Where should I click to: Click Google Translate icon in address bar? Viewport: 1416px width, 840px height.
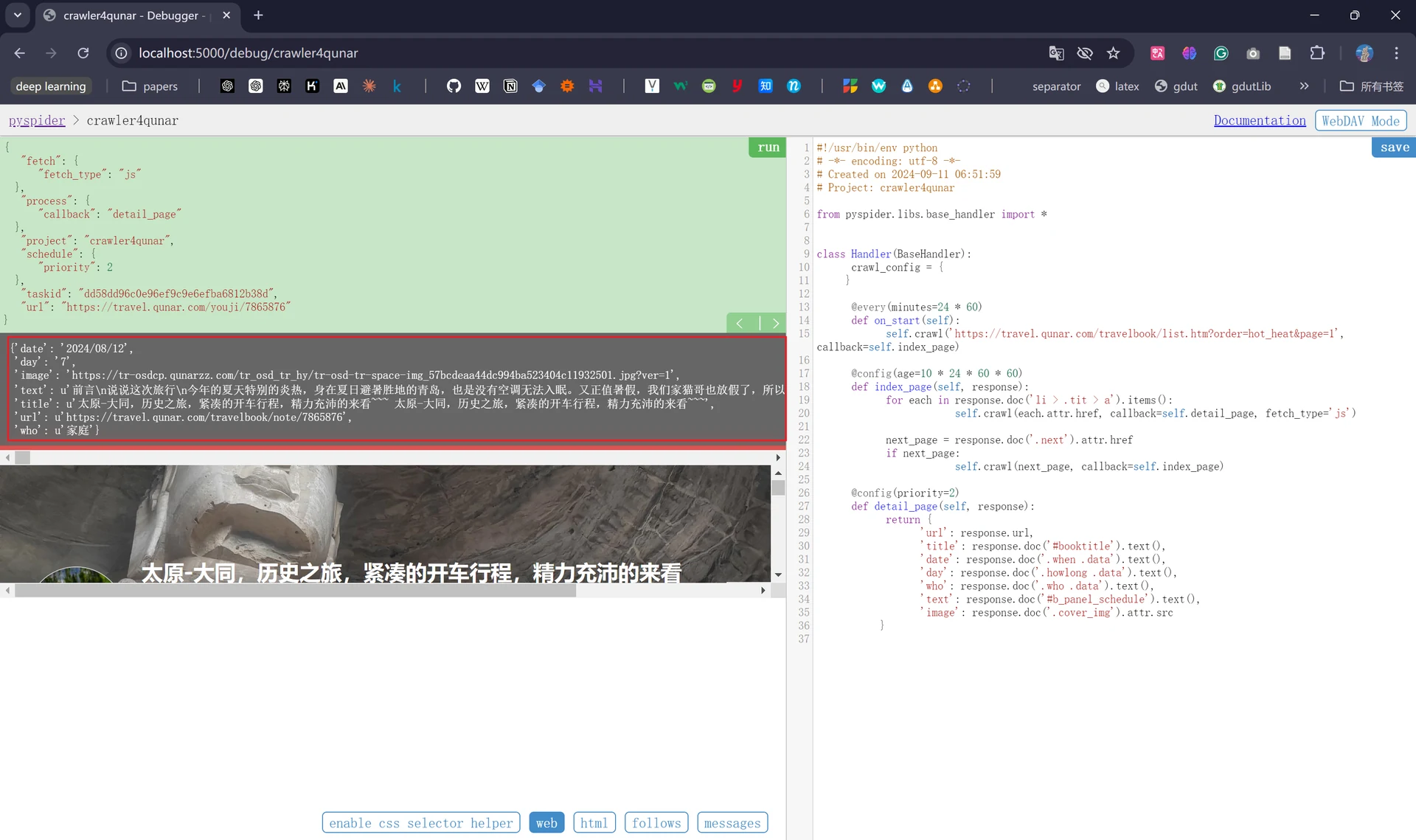[1056, 53]
